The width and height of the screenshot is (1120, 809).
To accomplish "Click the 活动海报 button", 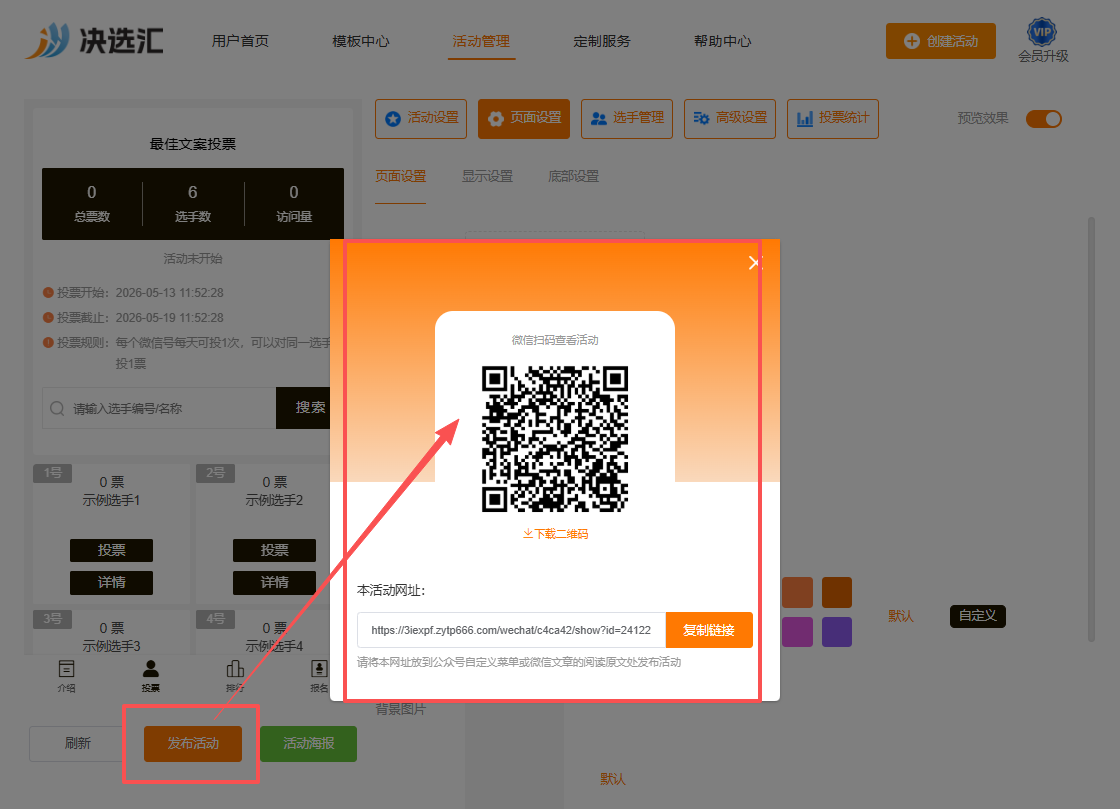I will point(309,744).
